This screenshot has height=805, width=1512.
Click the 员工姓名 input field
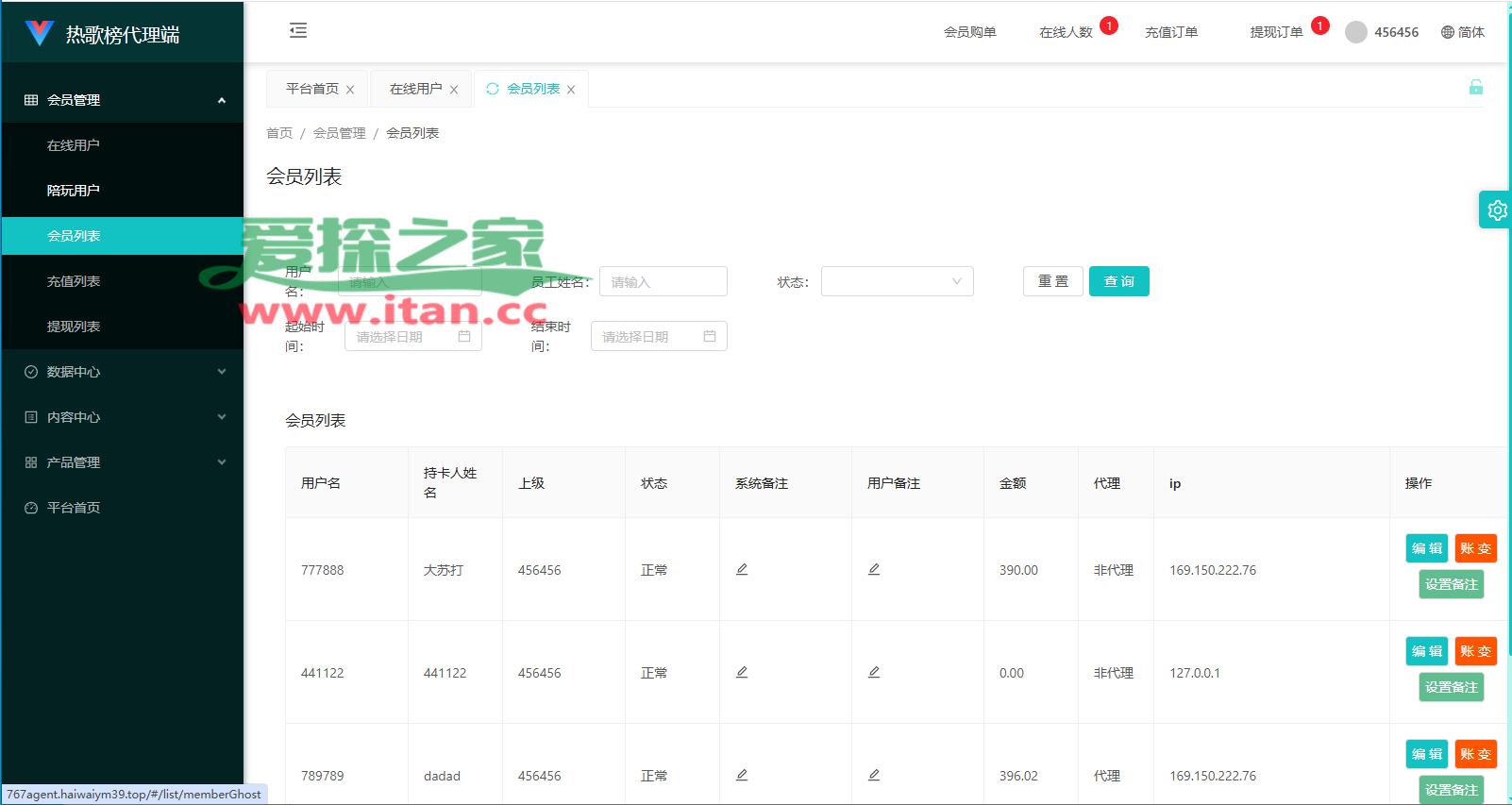(664, 281)
